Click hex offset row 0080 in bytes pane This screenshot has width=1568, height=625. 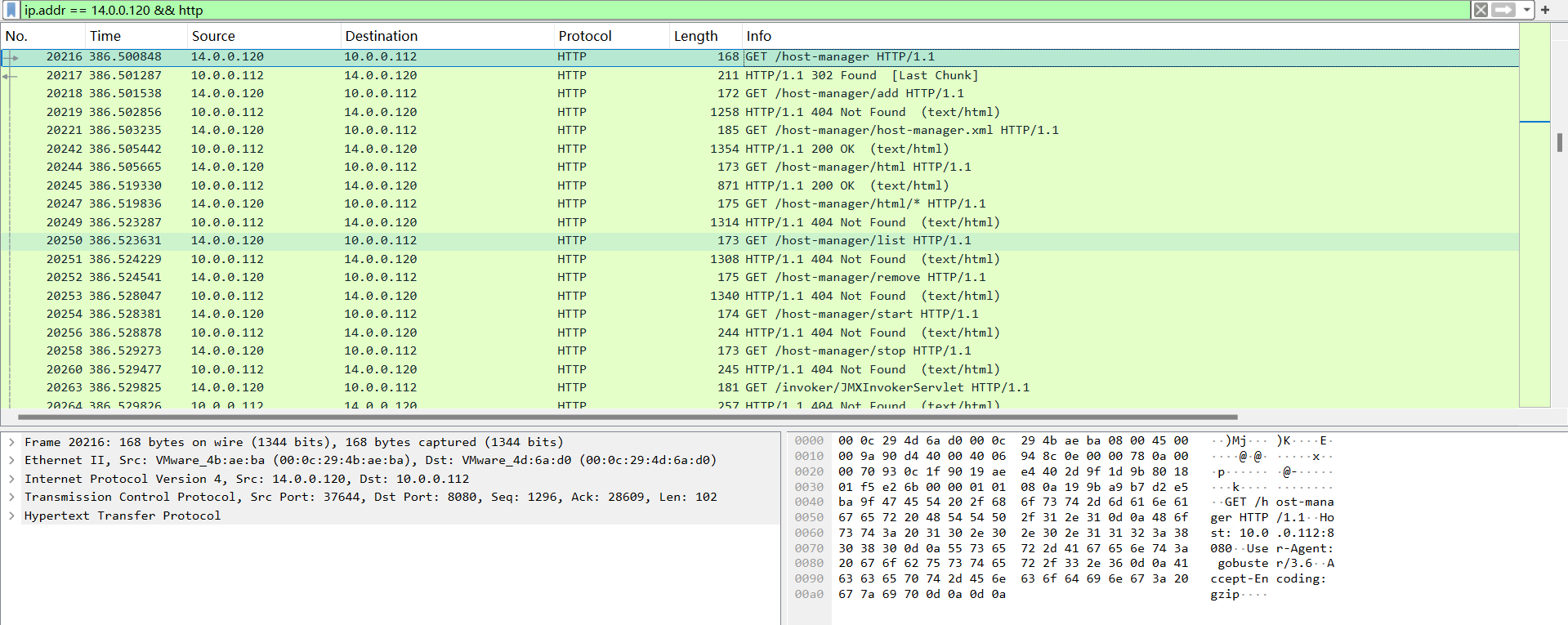[809, 563]
